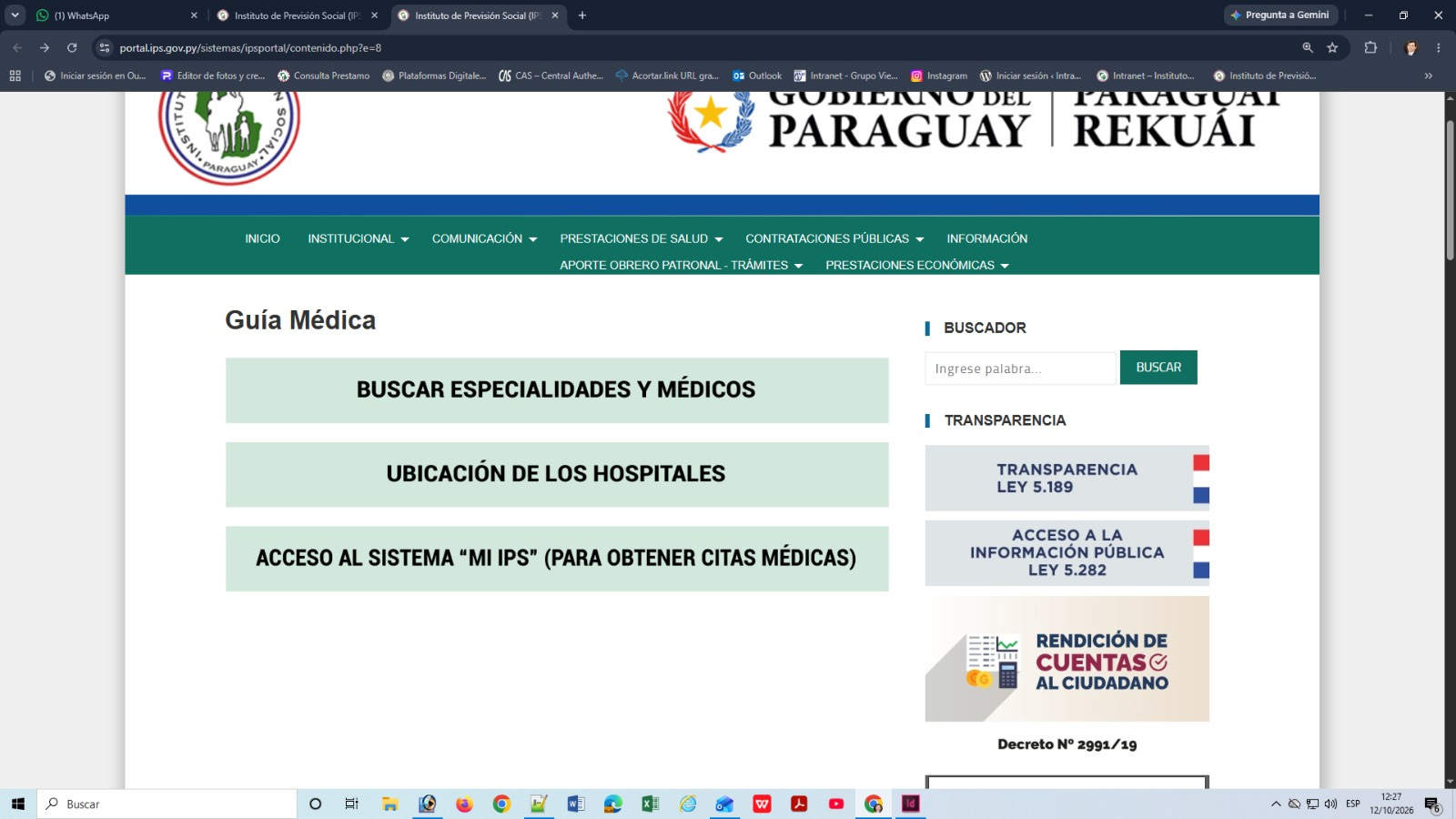Open Windows Task View
Screen dimensions: 1456x819
(351, 804)
